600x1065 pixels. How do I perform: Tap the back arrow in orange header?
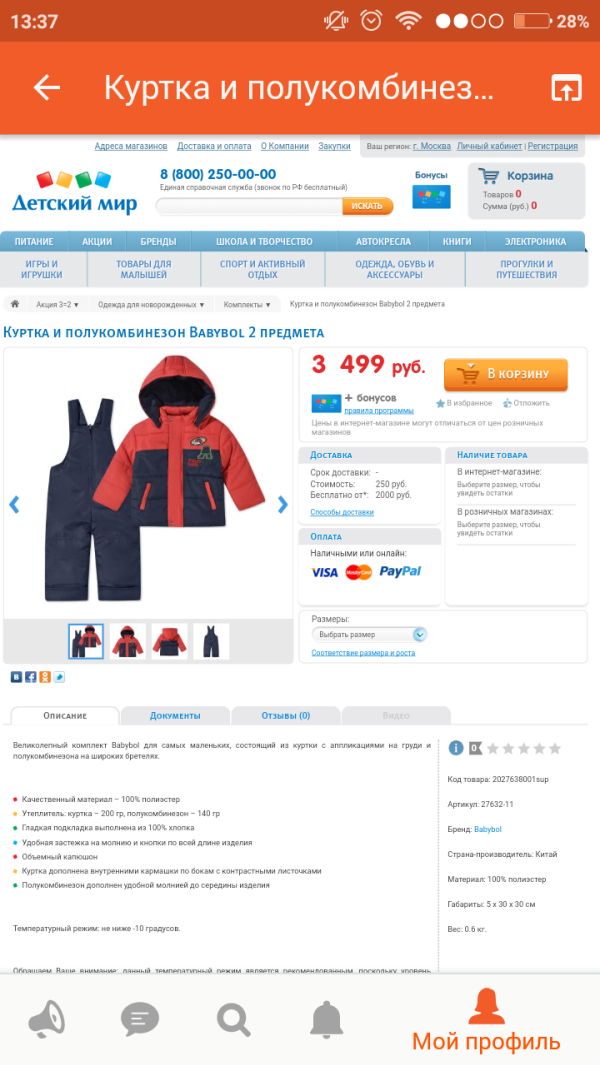point(47,88)
